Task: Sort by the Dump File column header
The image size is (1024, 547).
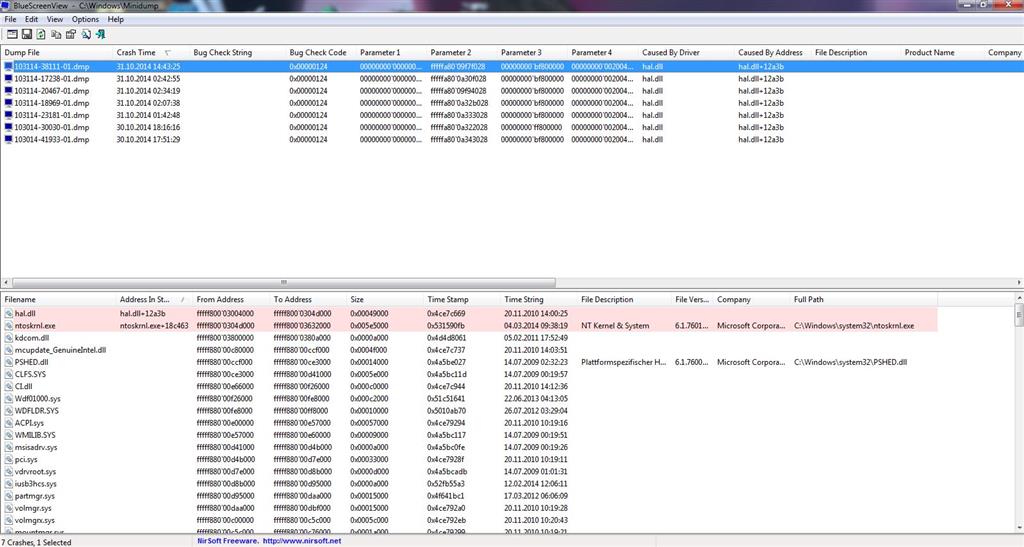Action: click(x=56, y=52)
